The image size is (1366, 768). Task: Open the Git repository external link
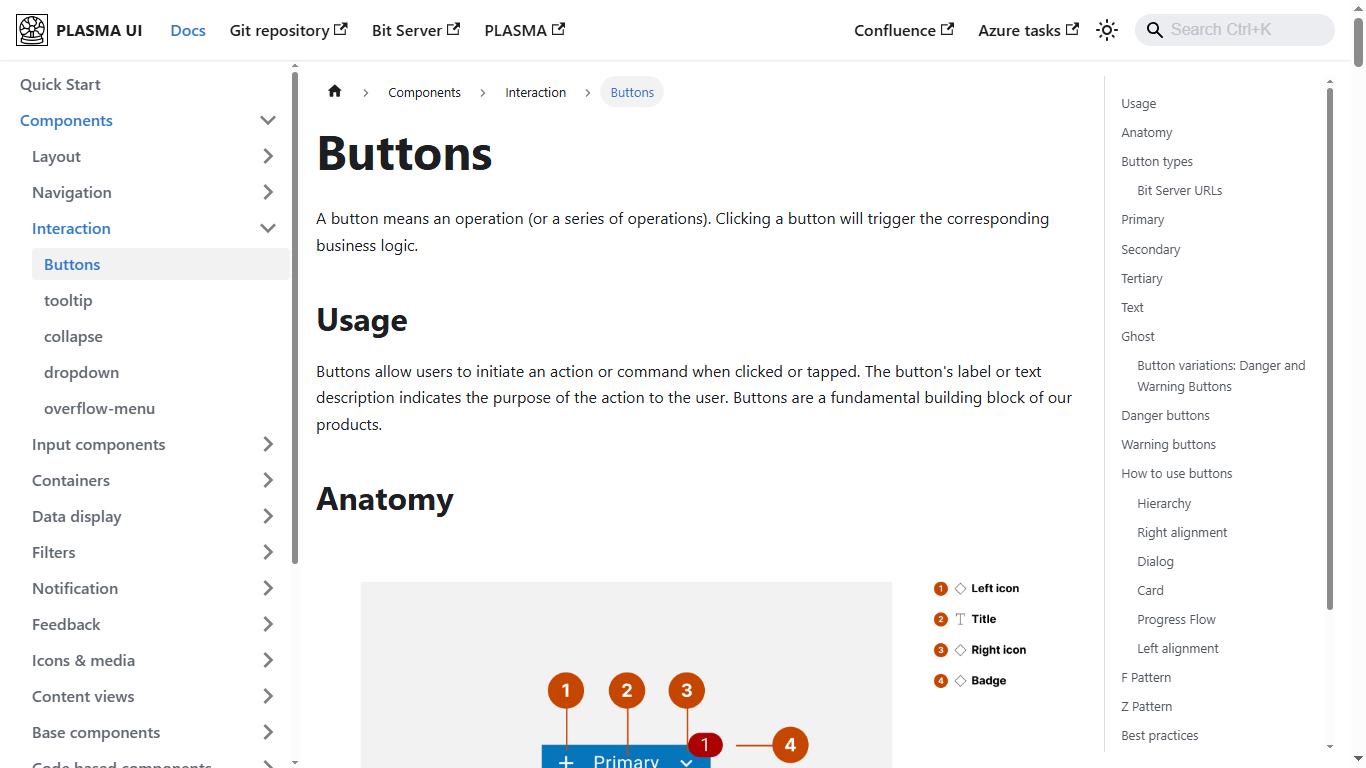(x=288, y=30)
